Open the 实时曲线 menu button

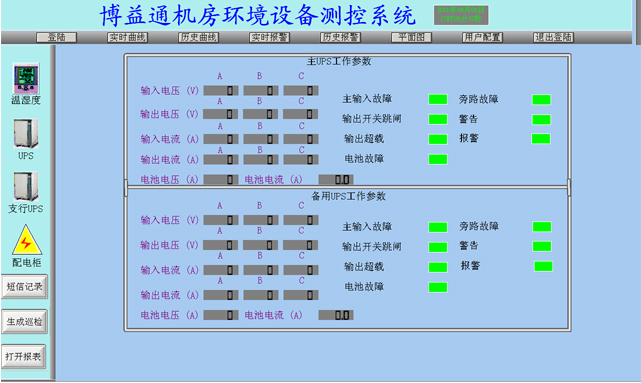click(127, 38)
